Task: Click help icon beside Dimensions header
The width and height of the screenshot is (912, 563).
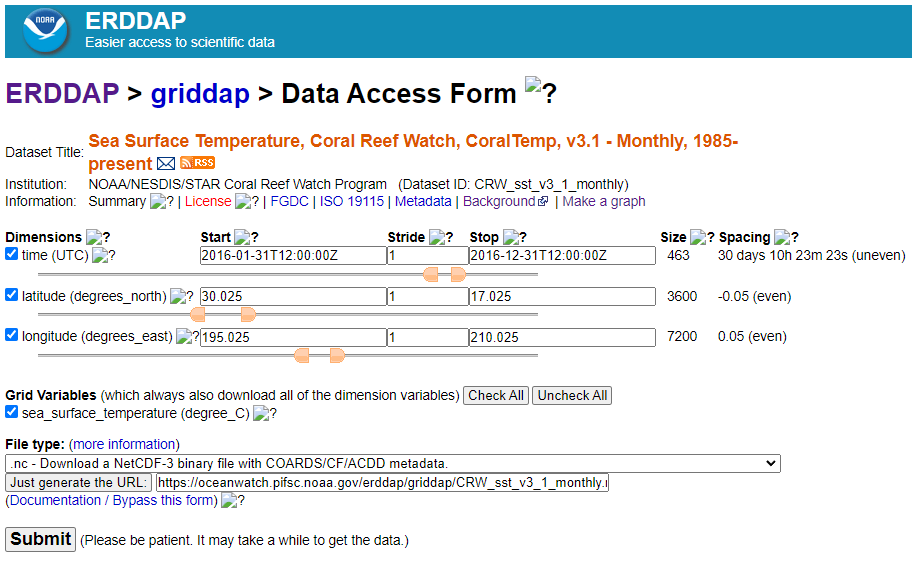Action: (98, 237)
